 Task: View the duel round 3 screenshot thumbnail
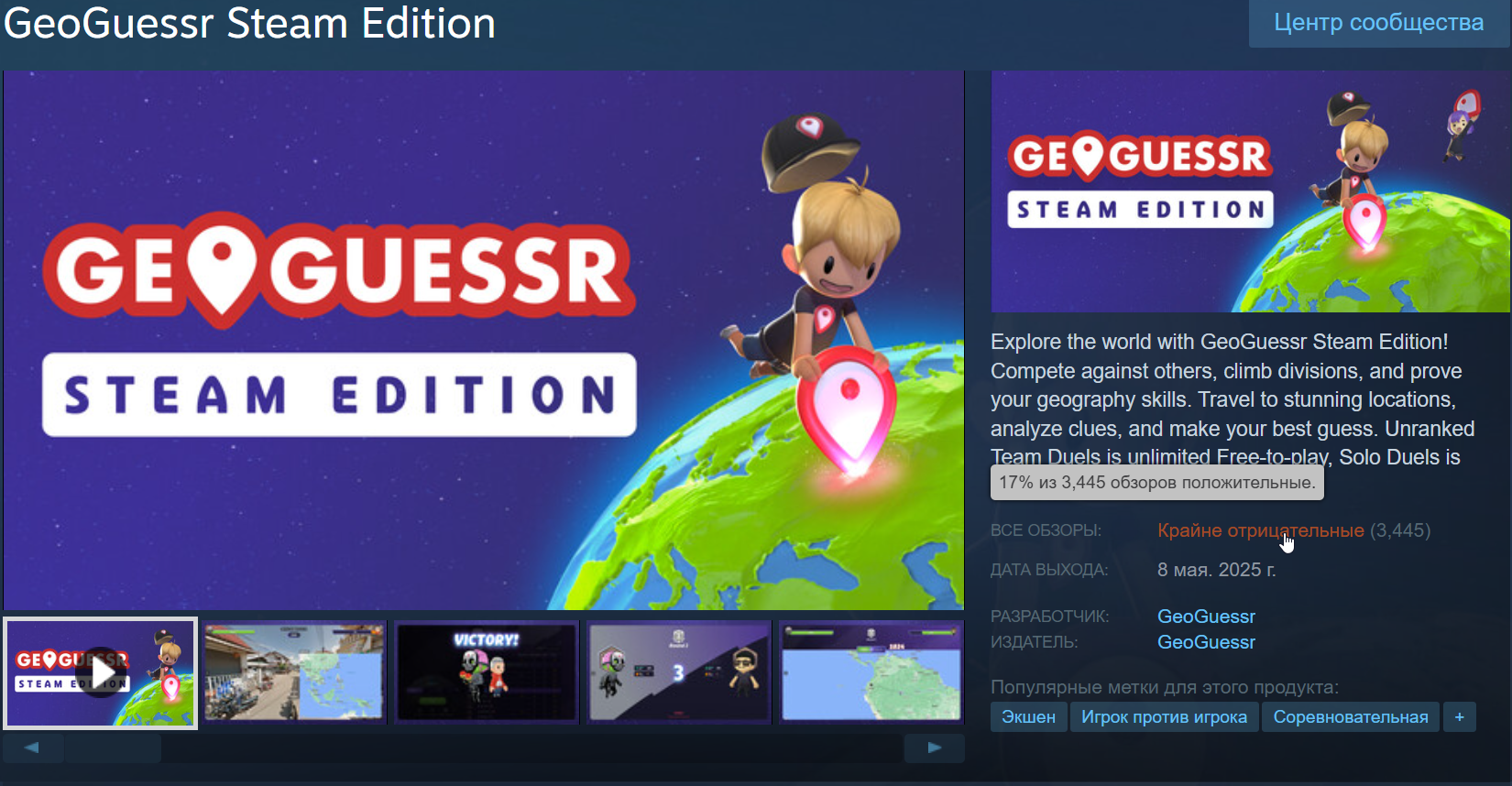(679, 673)
